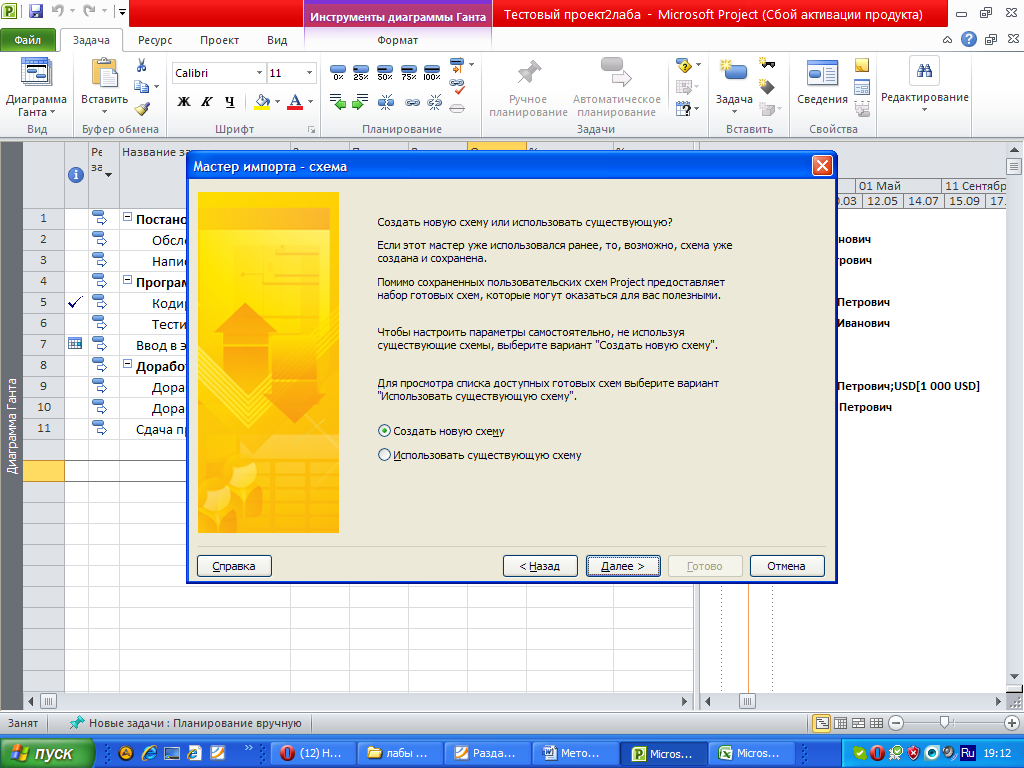Open Редактирование binoculars menu
This screenshot has width=1024, height=768.
click(924, 85)
